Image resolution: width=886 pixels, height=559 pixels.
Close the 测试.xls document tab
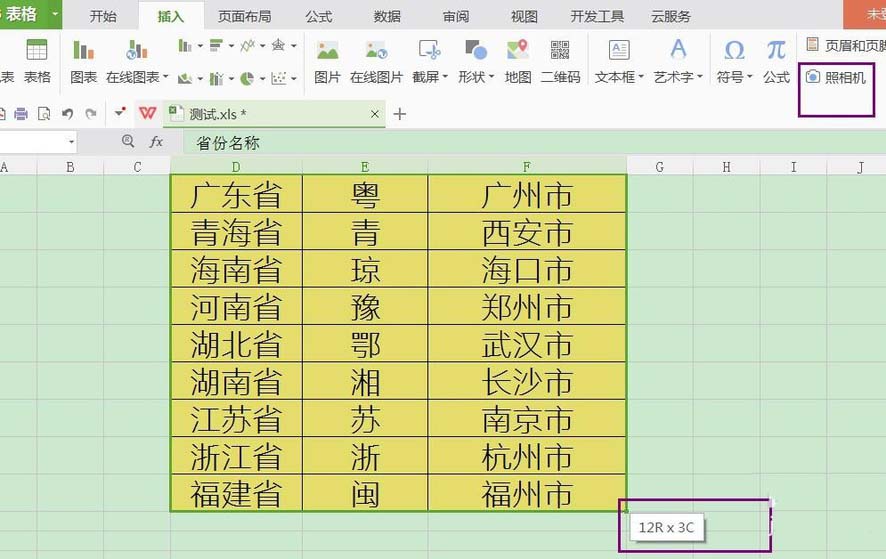coord(375,114)
